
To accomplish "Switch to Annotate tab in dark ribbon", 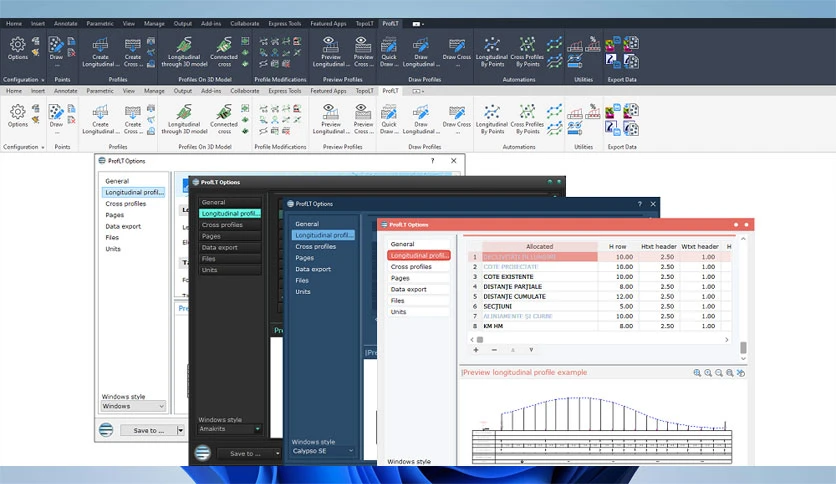I will pyautogui.click(x=66, y=23).
